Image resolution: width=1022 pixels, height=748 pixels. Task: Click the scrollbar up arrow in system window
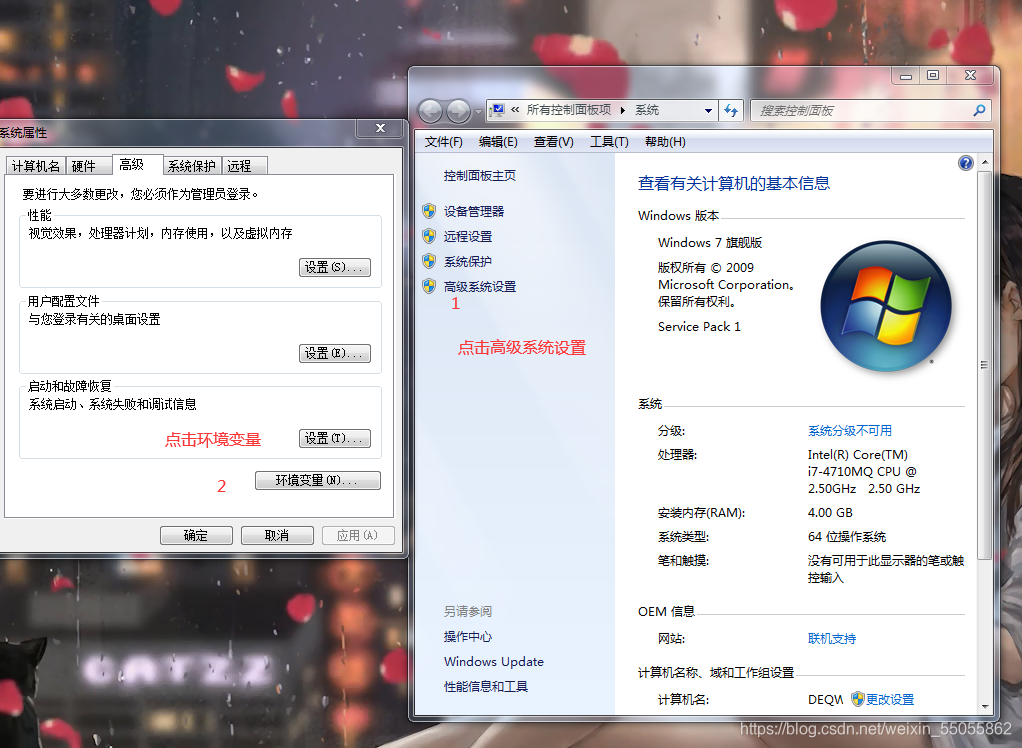984,162
